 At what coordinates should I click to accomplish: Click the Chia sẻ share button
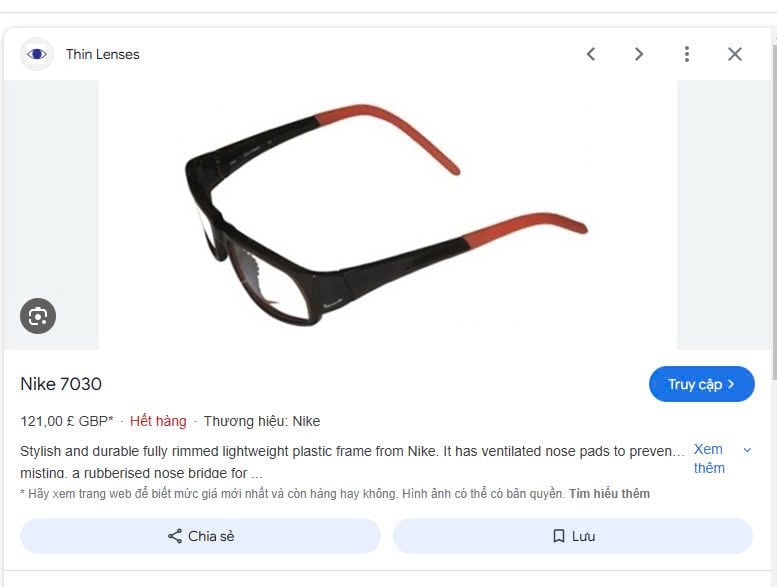click(200, 536)
